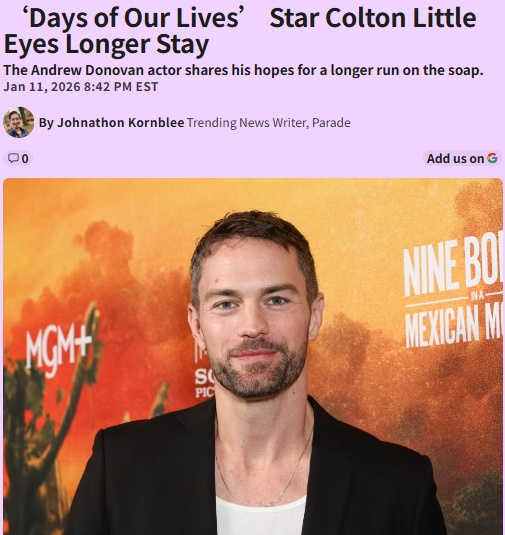Open Johnathon Kornblee author link
Screen dimensions: 505x535
(x=121, y=122)
